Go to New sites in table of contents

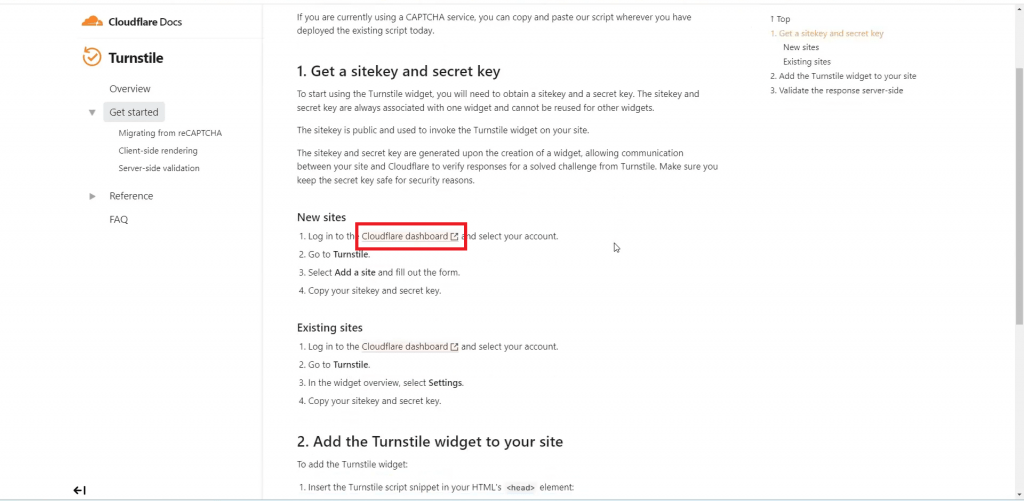click(x=801, y=47)
